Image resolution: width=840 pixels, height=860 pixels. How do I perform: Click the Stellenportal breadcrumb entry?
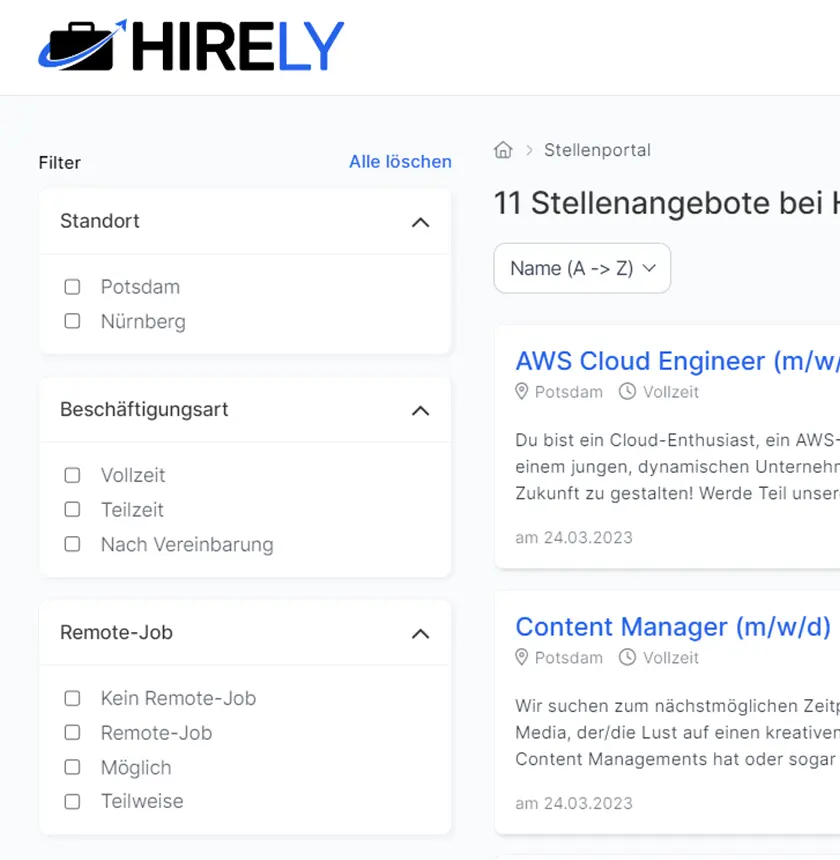click(597, 150)
